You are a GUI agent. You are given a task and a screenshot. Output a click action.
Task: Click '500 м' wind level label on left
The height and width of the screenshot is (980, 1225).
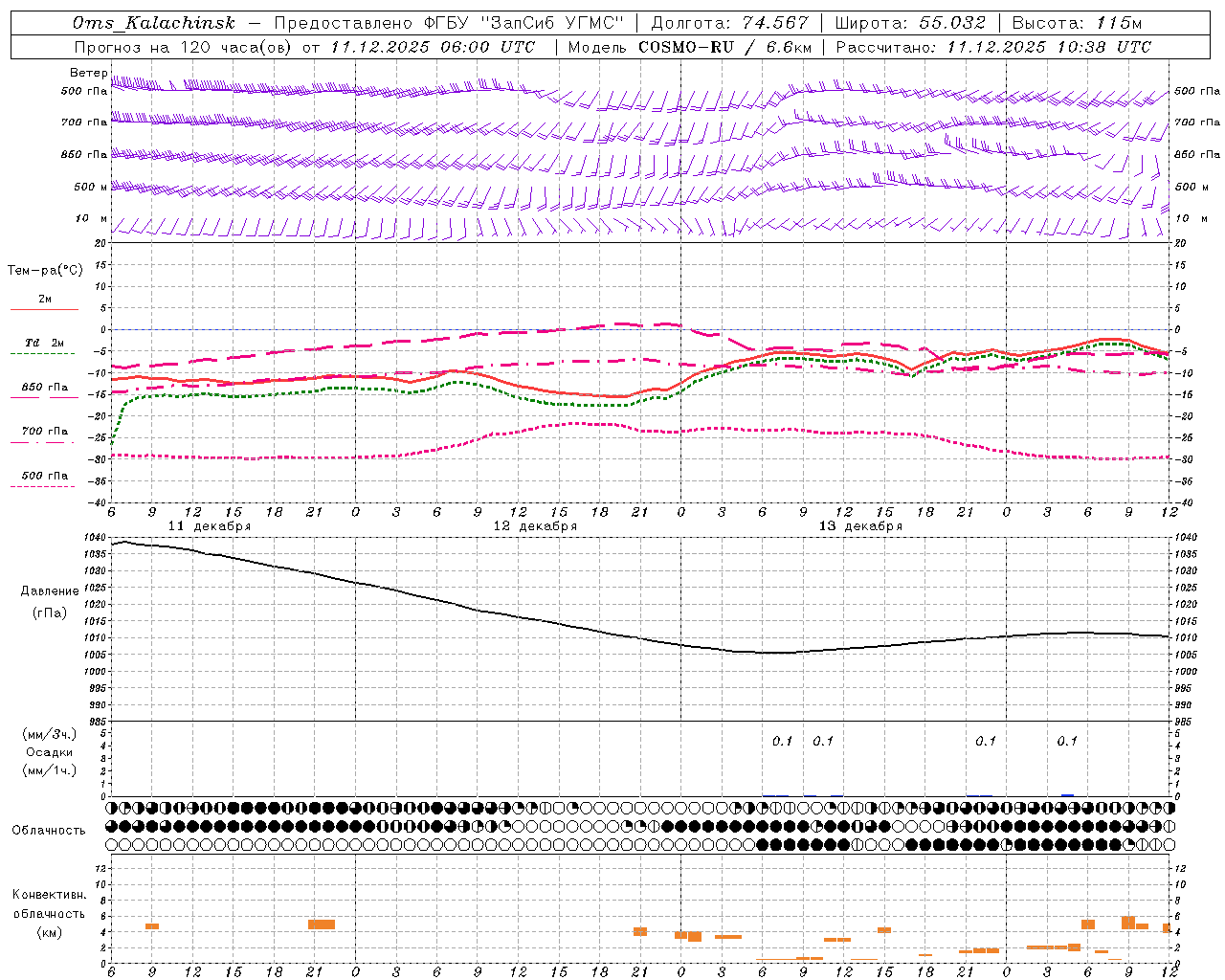pos(91,187)
